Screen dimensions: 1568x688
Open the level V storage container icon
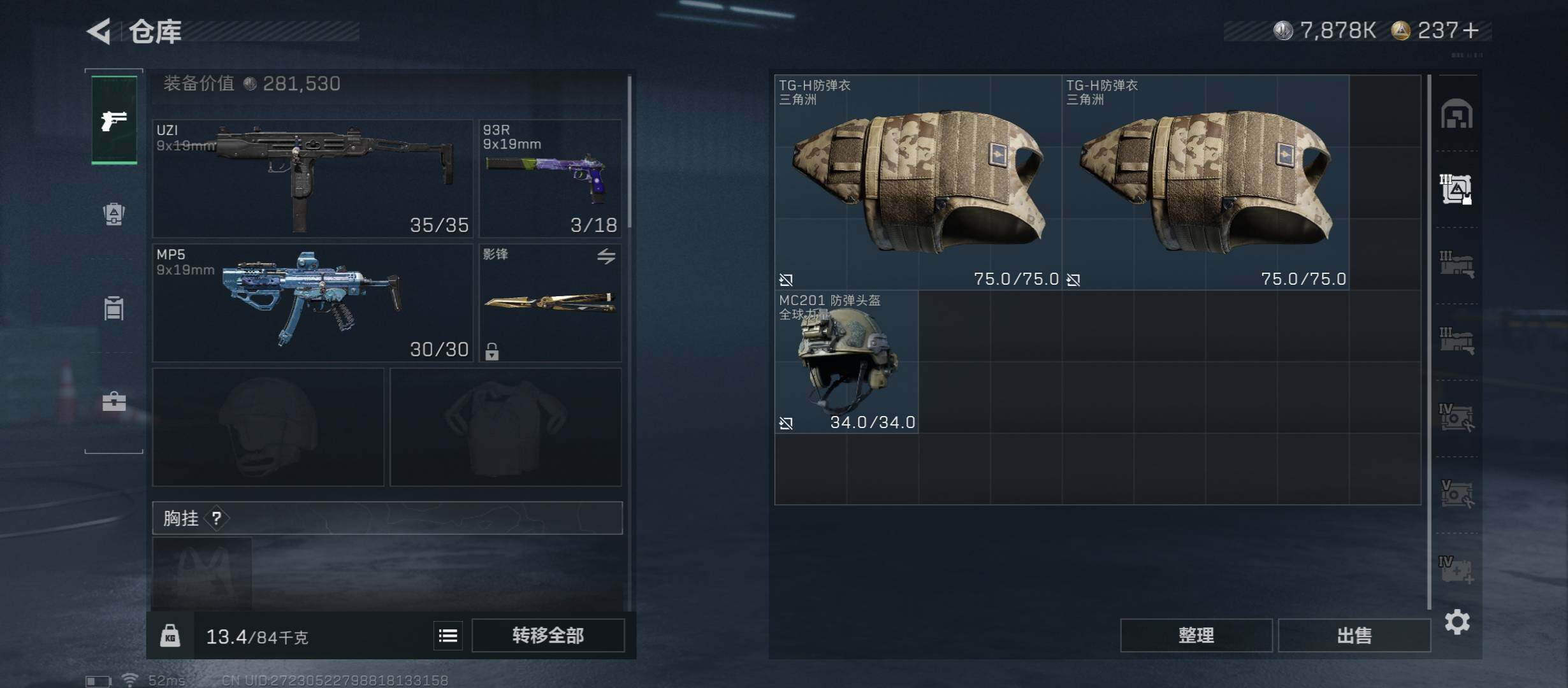pyautogui.click(x=1456, y=494)
